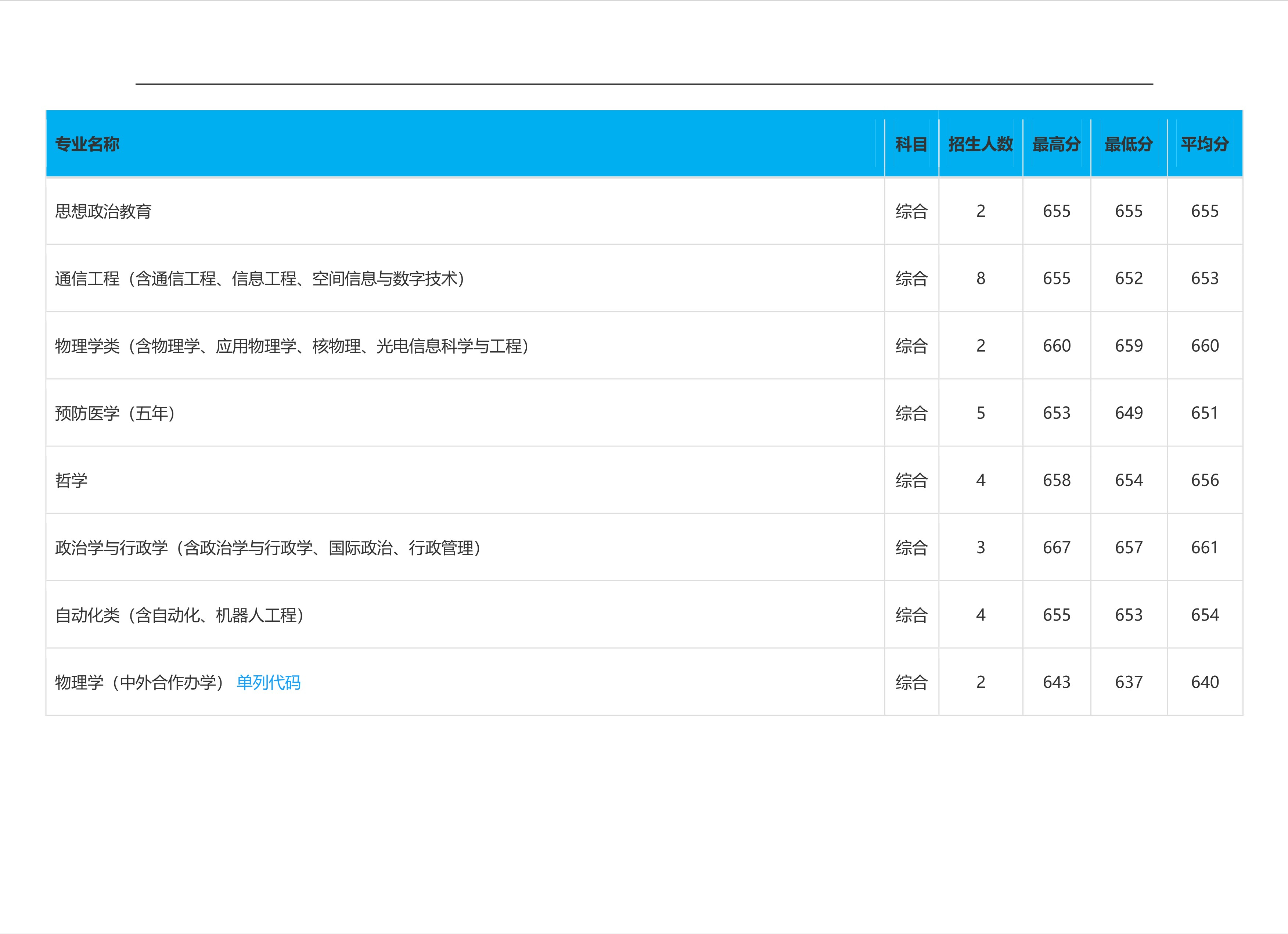Viewport: 1288px width, 934px height.
Task: Click the 最高分 column header
Action: pos(1057,145)
